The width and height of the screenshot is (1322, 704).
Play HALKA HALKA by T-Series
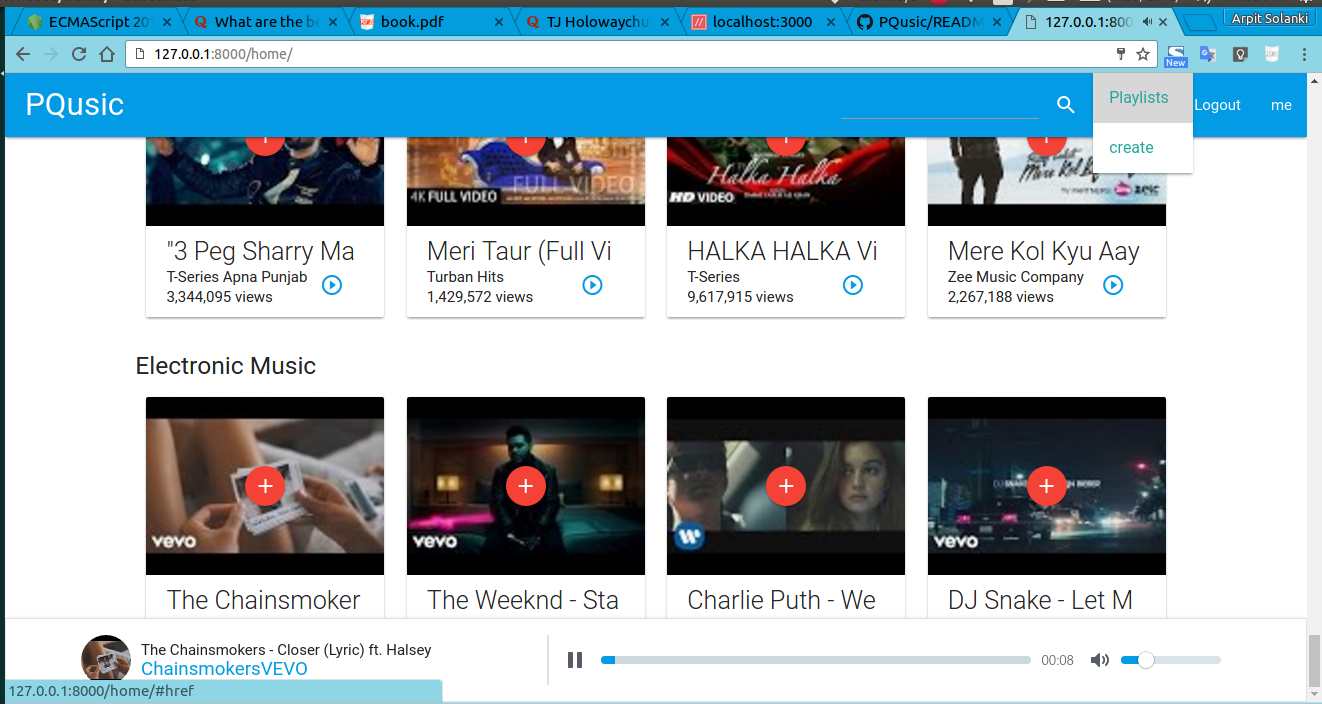(853, 285)
